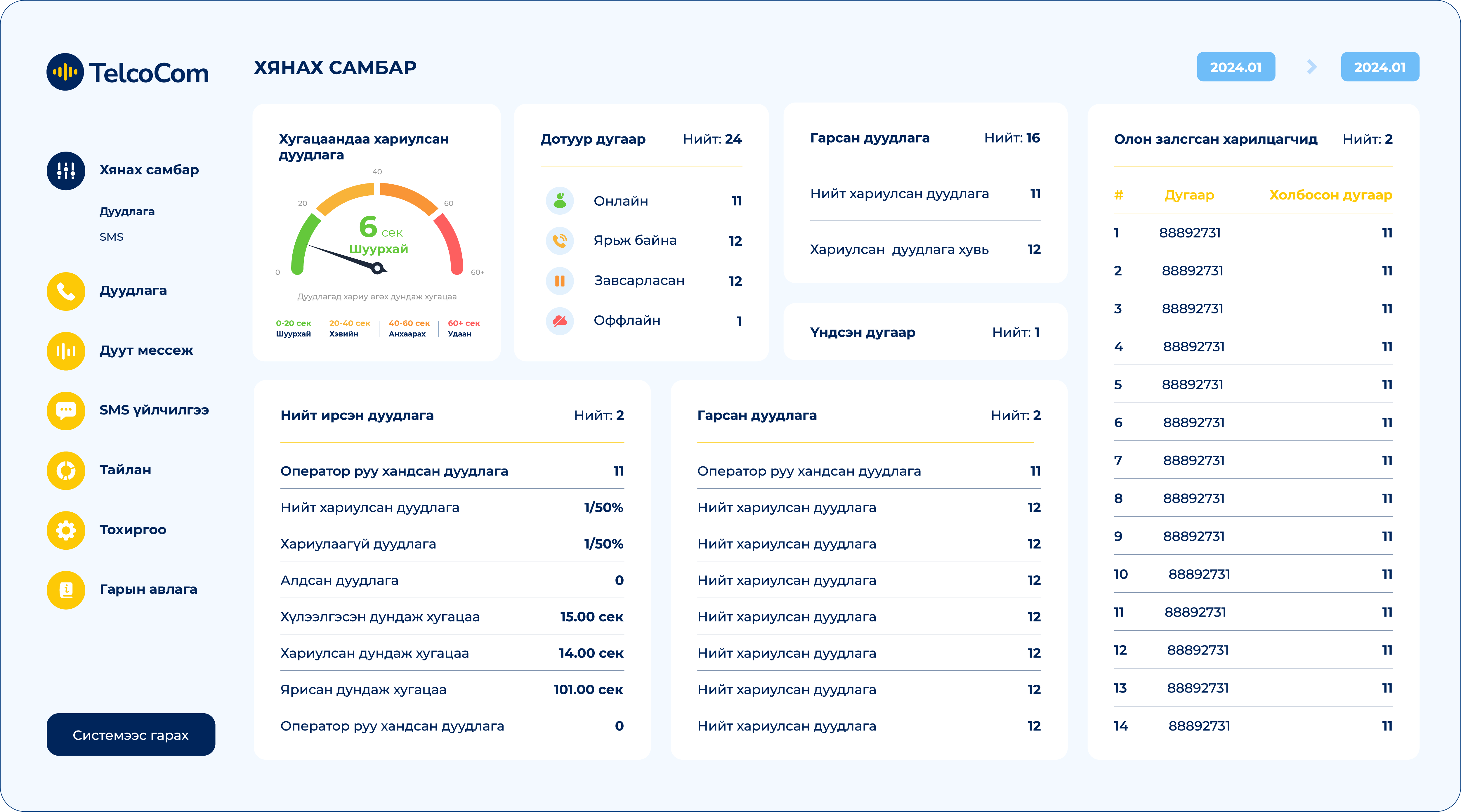Screen dimensions: 1461x812
Task: Click the TelcoCom logo
Action: (128, 72)
